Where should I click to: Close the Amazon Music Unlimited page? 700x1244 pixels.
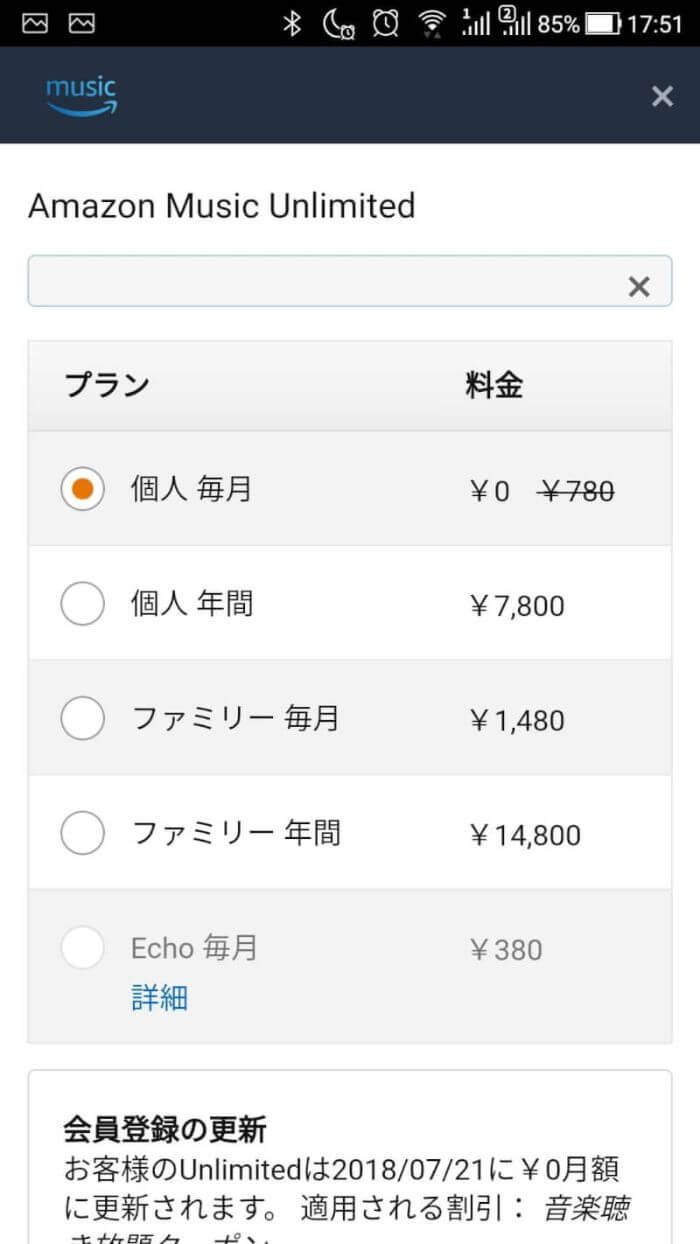click(662, 96)
